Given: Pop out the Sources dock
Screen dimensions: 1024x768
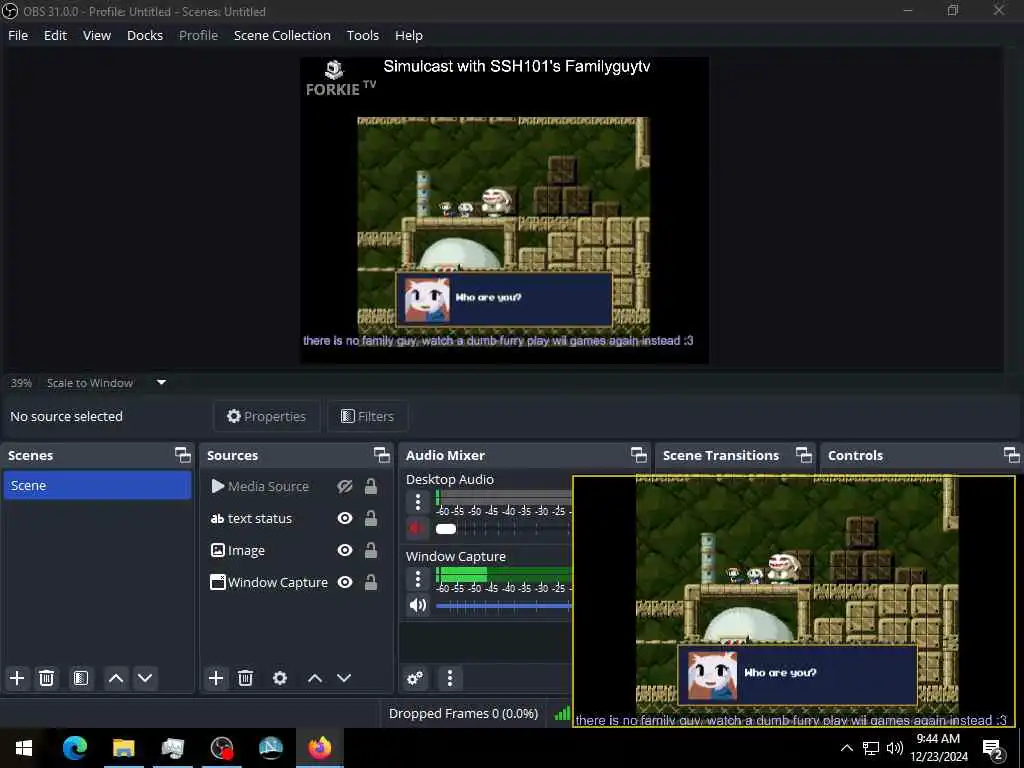Looking at the screenshot, I should coord(381,455).
